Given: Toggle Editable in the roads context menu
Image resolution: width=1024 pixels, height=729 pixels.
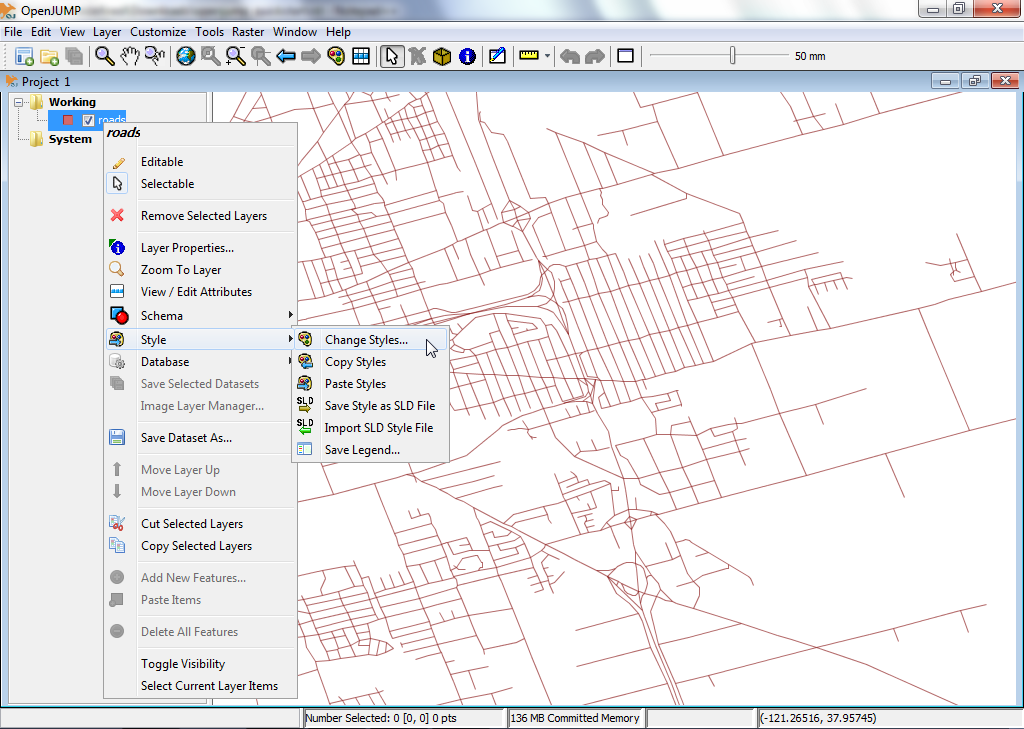Looking at the screenshot, I should pos(162,162).
